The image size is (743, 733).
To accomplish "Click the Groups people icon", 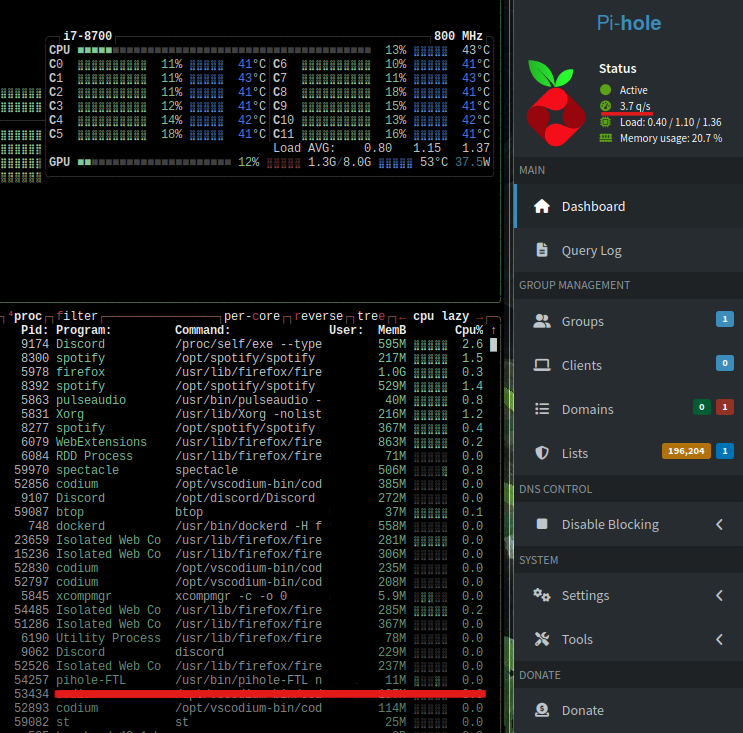I will pyautogui.click(x=542, y=321).
